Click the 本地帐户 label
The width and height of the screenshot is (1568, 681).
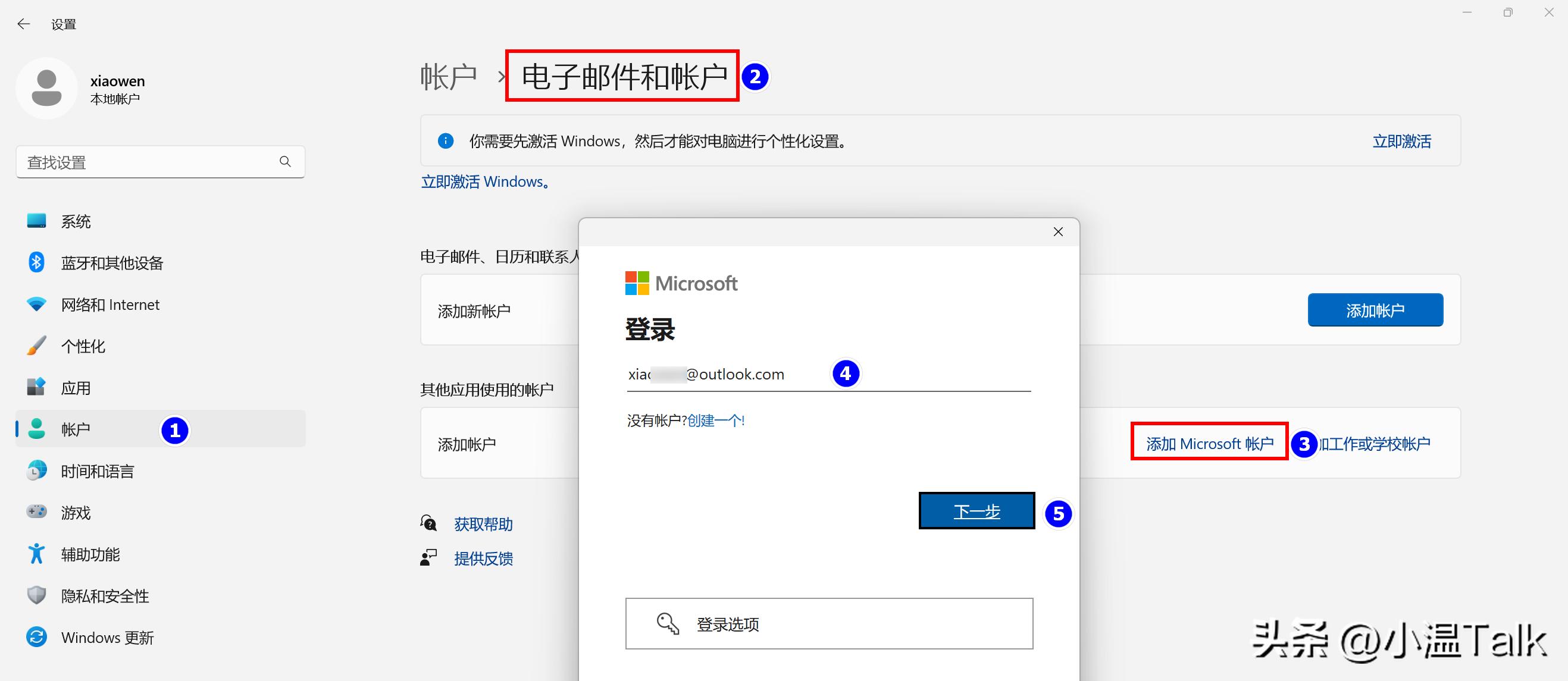coord(115,99)
